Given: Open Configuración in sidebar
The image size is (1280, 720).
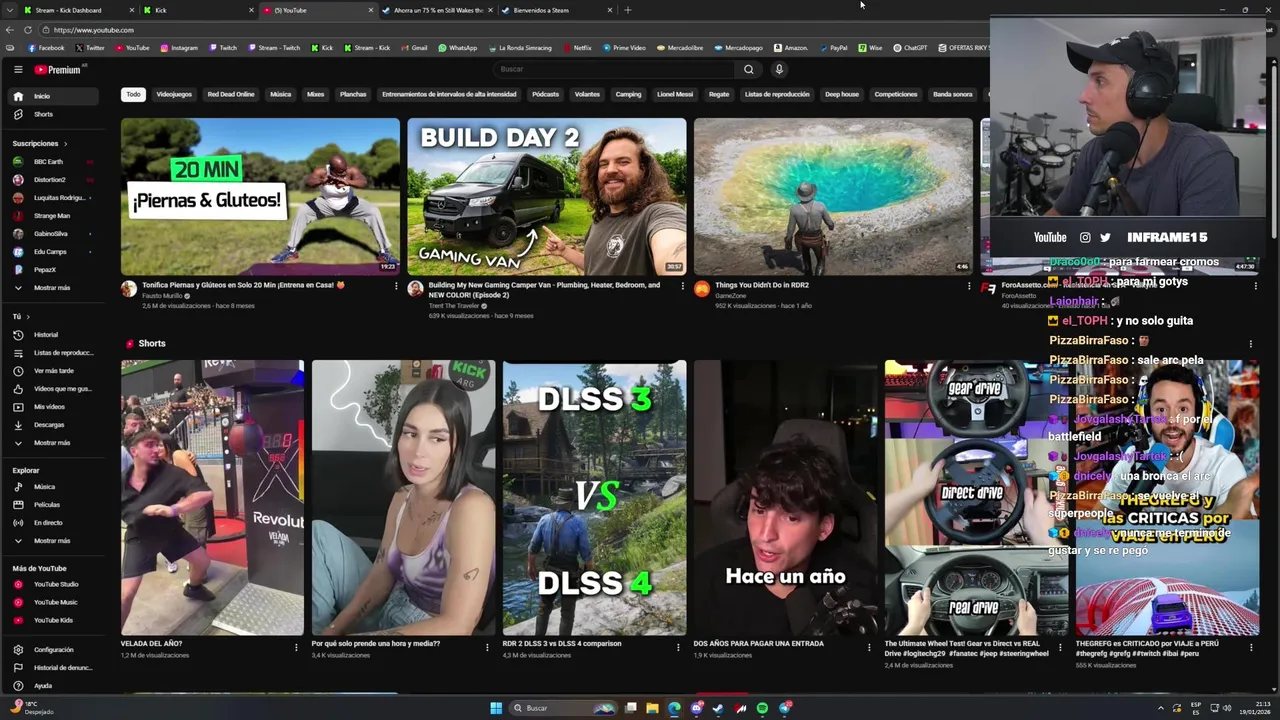Looking at the screenshot, I should 55,649.
